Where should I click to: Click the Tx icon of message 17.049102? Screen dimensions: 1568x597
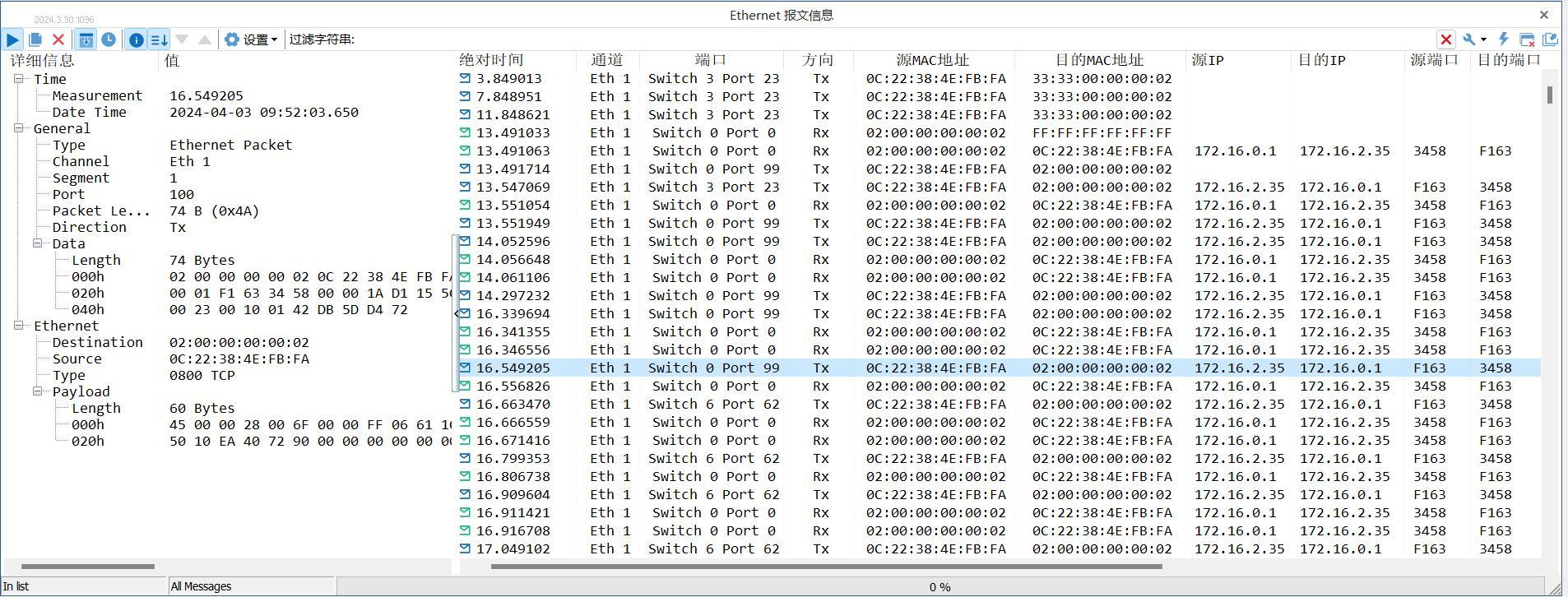(465, 548)
